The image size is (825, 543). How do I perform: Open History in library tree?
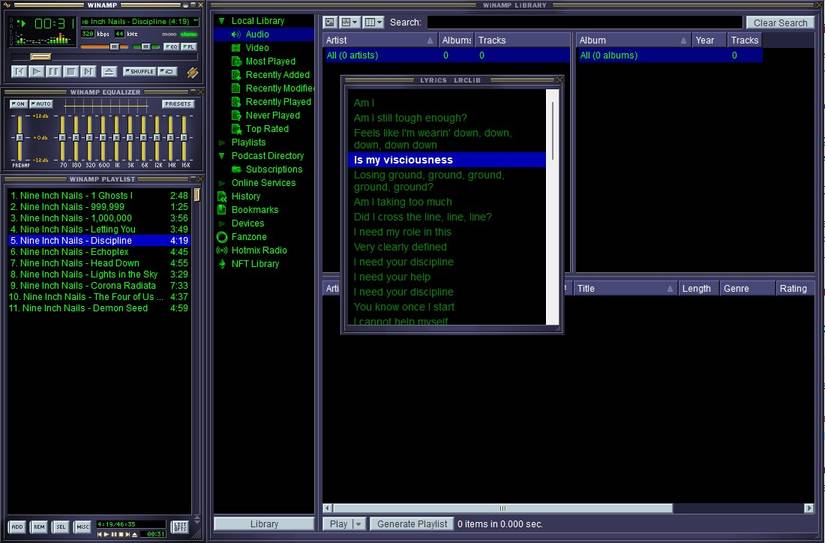coord(246,196)
